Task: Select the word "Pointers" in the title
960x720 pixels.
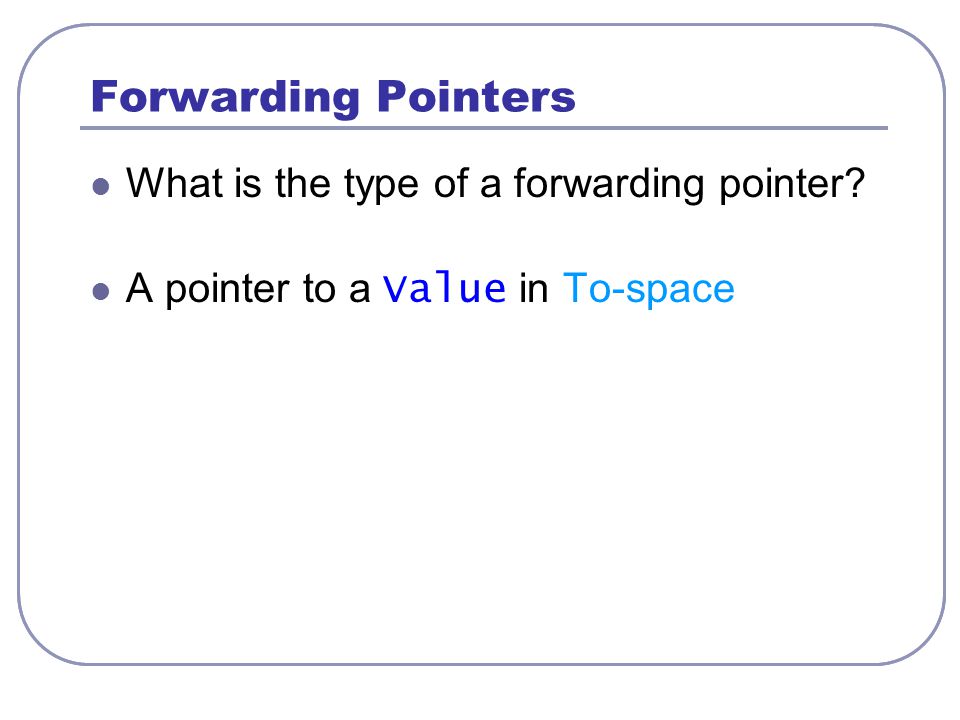Action: 476,96
